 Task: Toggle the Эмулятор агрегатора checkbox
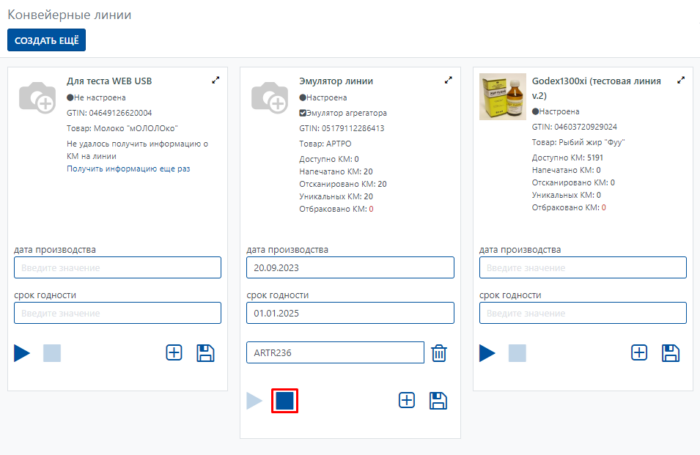[x=303, y=113]
